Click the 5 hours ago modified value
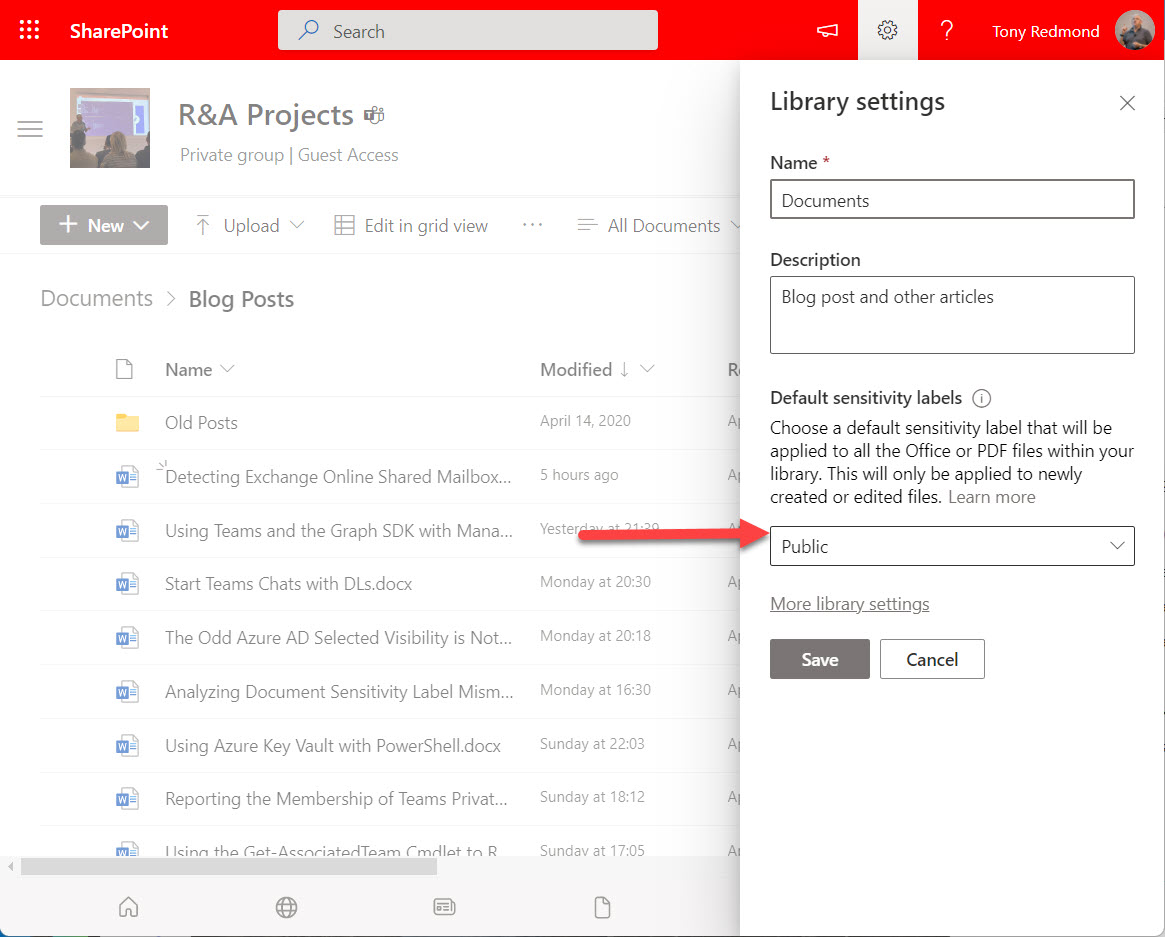The width and height of the screenshot is (1165, 937). pos(579,475)
